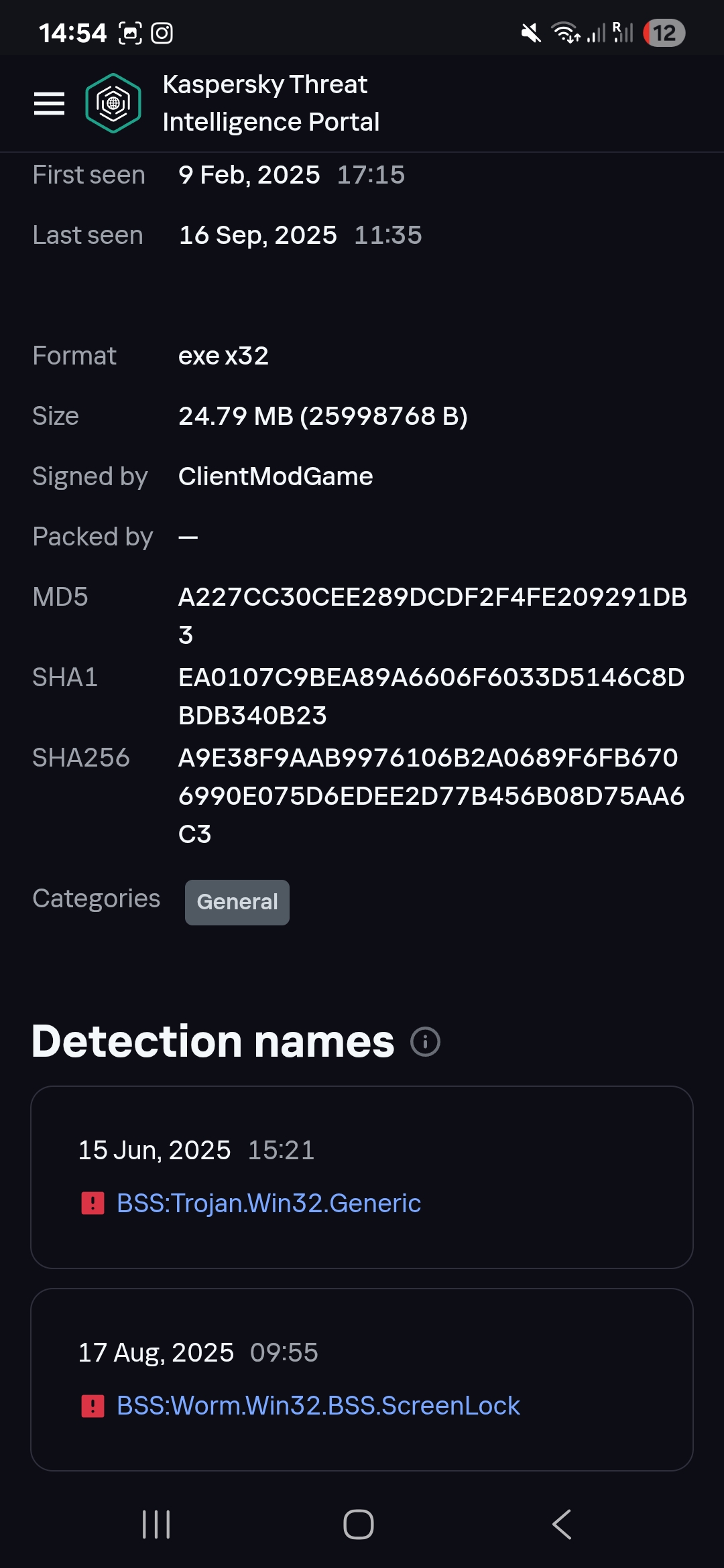The image size is (724, 1568).
Task: Tap red alert icon beside Worm ScreenLock
Action: point(93,1406)
